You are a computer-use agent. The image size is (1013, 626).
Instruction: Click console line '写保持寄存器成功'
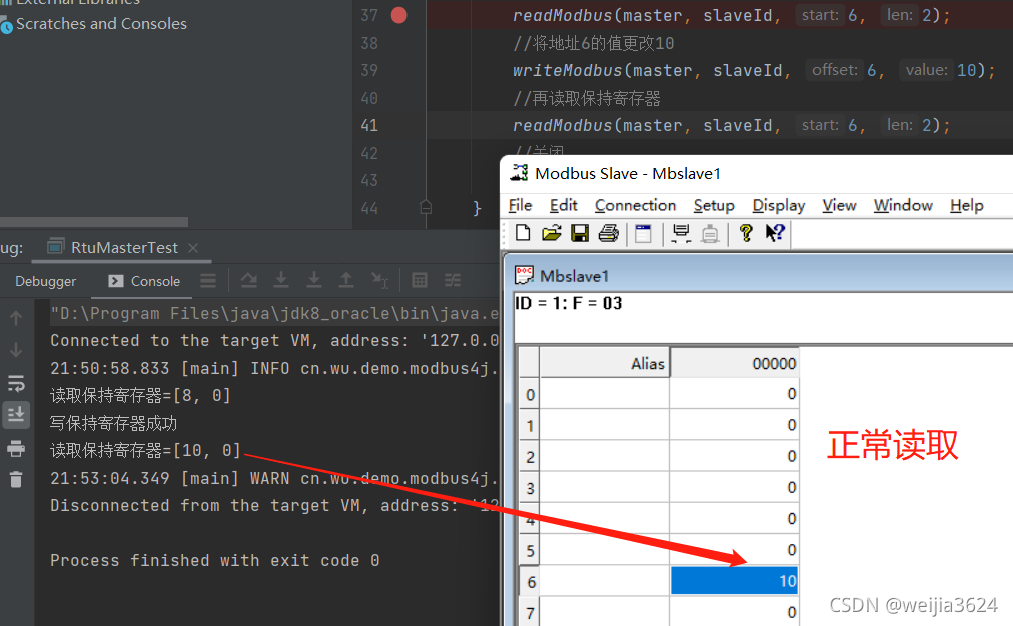pyautogui.click(x=114, y=423)
